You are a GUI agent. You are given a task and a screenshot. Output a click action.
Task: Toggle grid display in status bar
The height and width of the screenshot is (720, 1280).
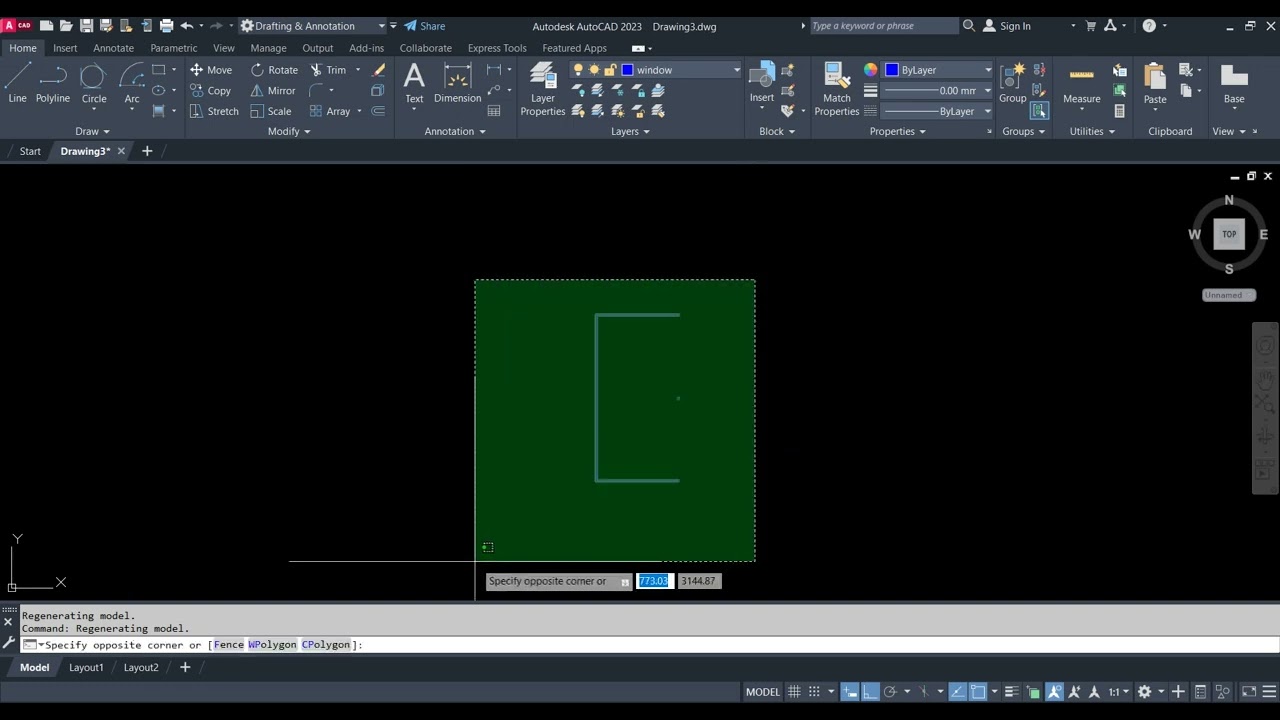coord(794,692)
